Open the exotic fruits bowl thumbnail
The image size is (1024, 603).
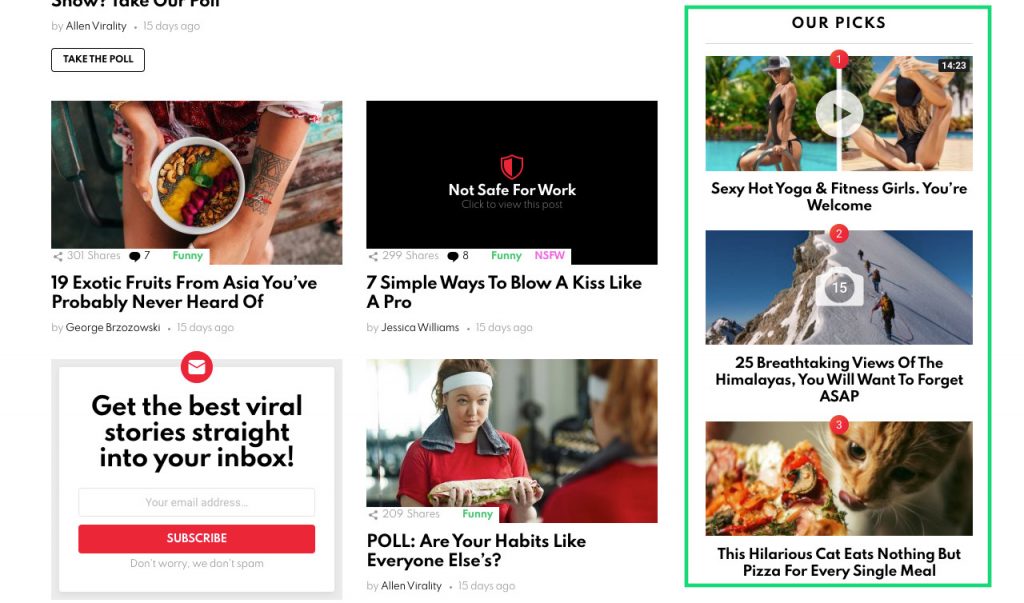pyautogui.click(x=197, y=182)
